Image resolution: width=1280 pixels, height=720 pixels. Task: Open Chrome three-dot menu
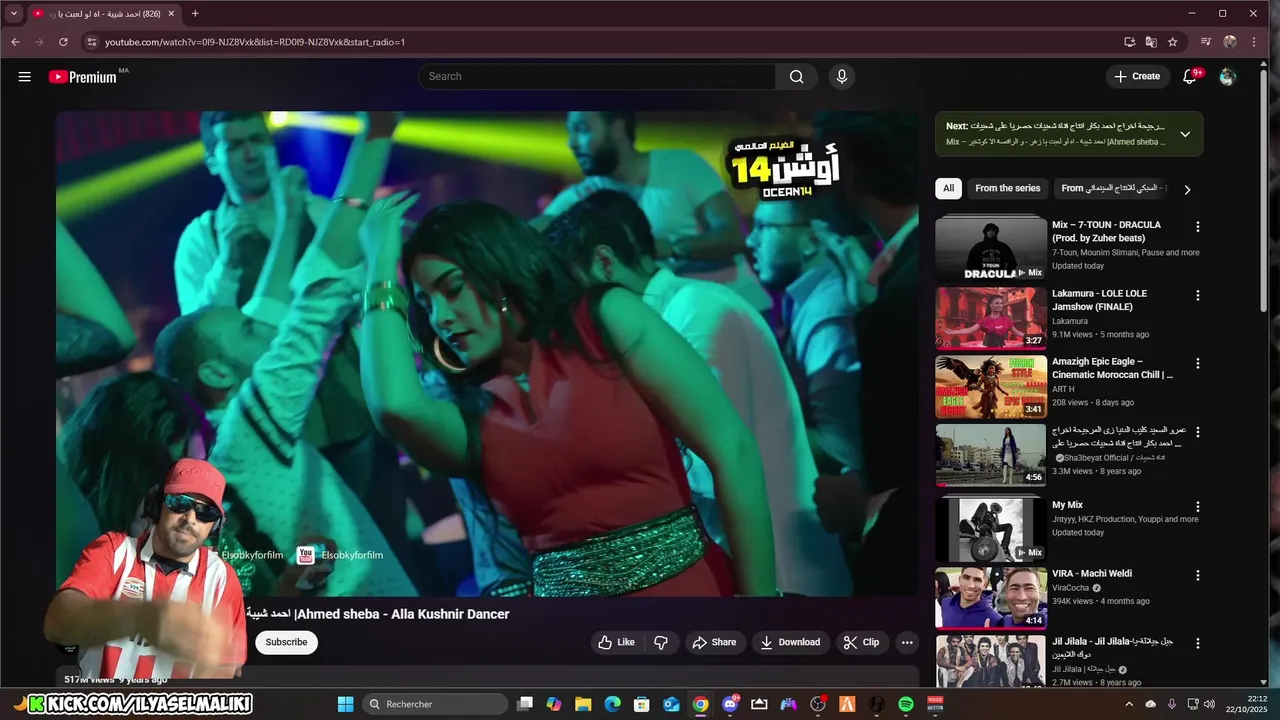[x=1254, y=42]
